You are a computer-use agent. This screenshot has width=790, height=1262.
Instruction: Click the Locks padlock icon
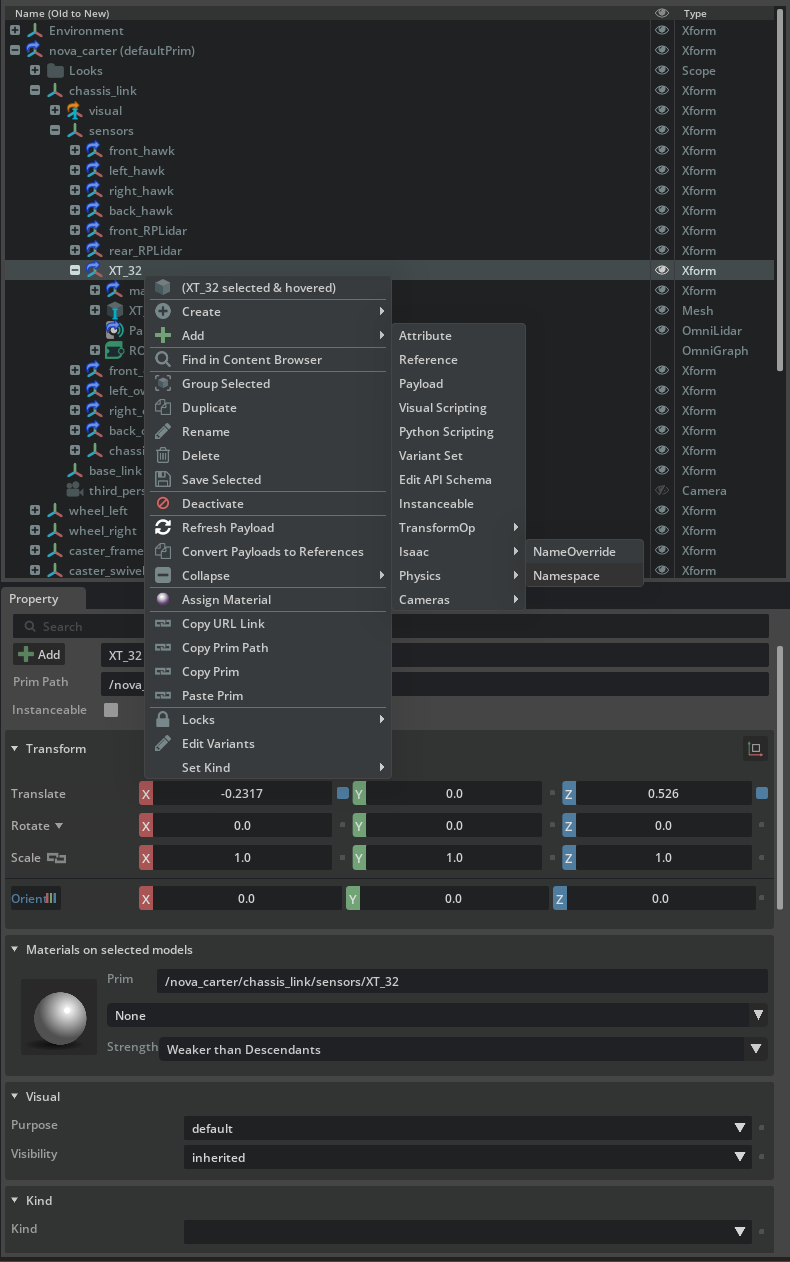tap(163, 720)
